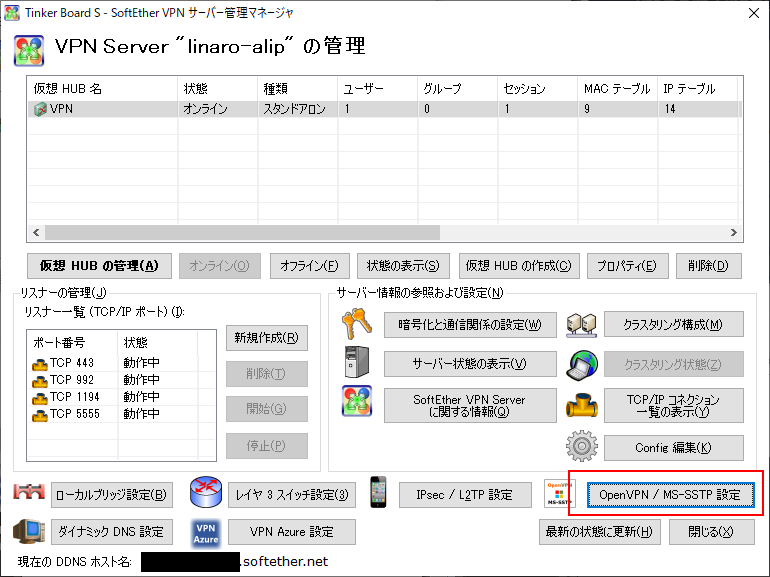The height and width of the screenshot is (577, 770).
Task: Click the OpenVPN MS-SSTP logo icon
Action: 559,494
